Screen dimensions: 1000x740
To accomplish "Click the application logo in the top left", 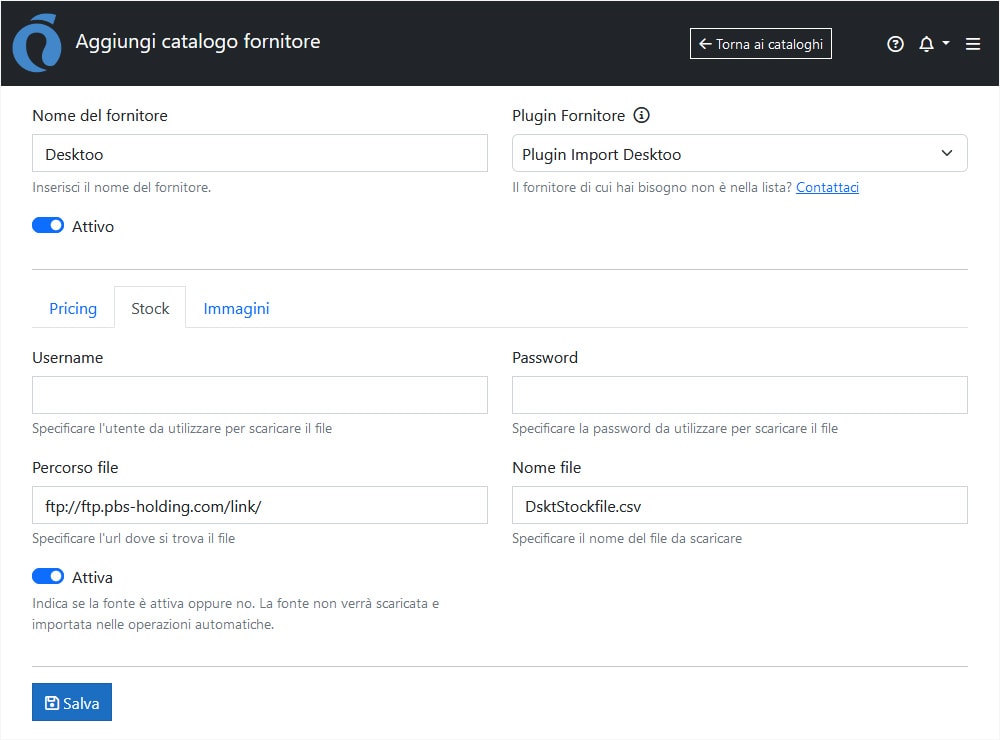I will pos(36,43).
